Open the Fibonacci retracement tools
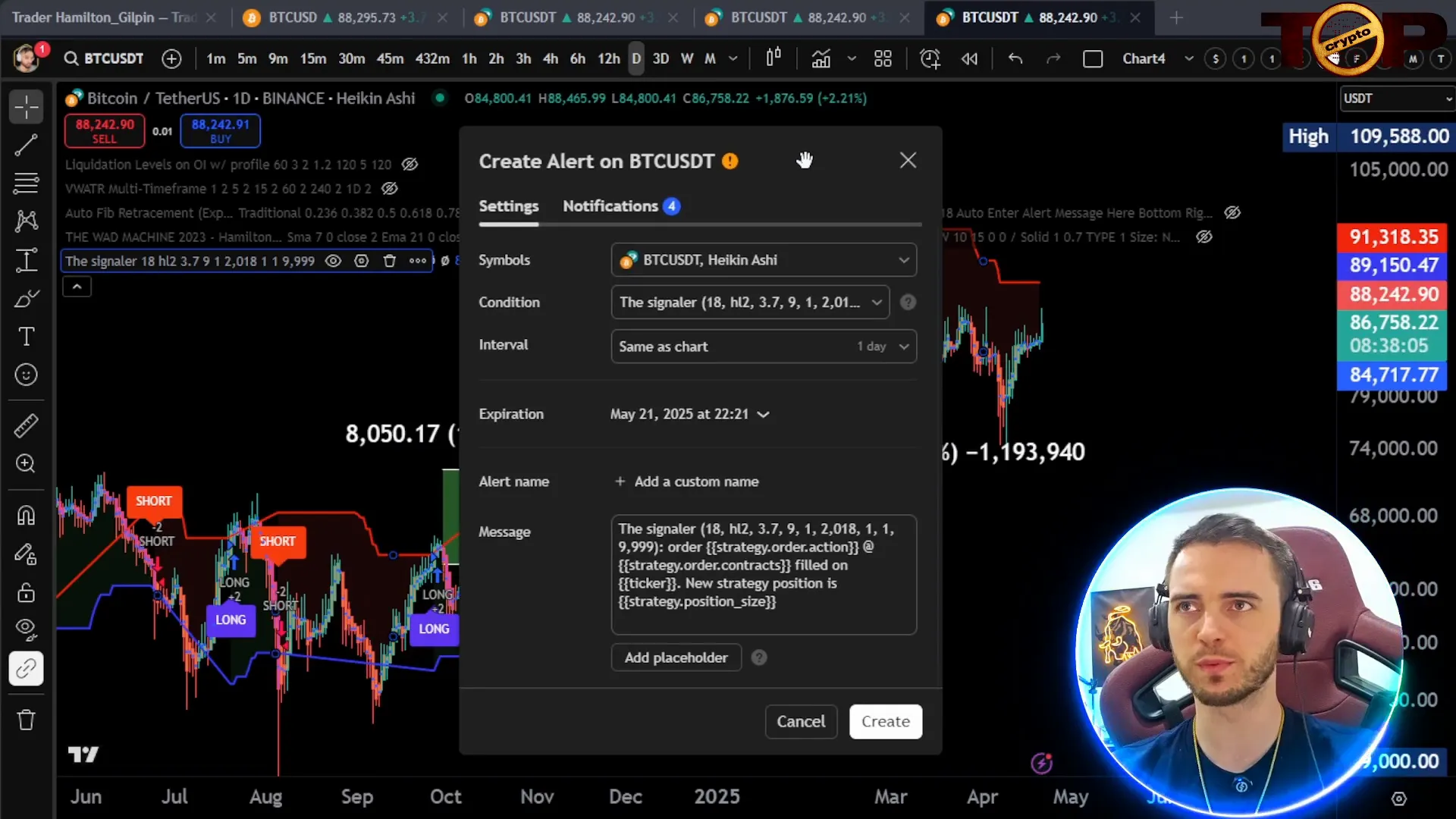Image resolution: width=1456 pixels, height=819 pixels. pyautogui.click(x=26, y=183)
